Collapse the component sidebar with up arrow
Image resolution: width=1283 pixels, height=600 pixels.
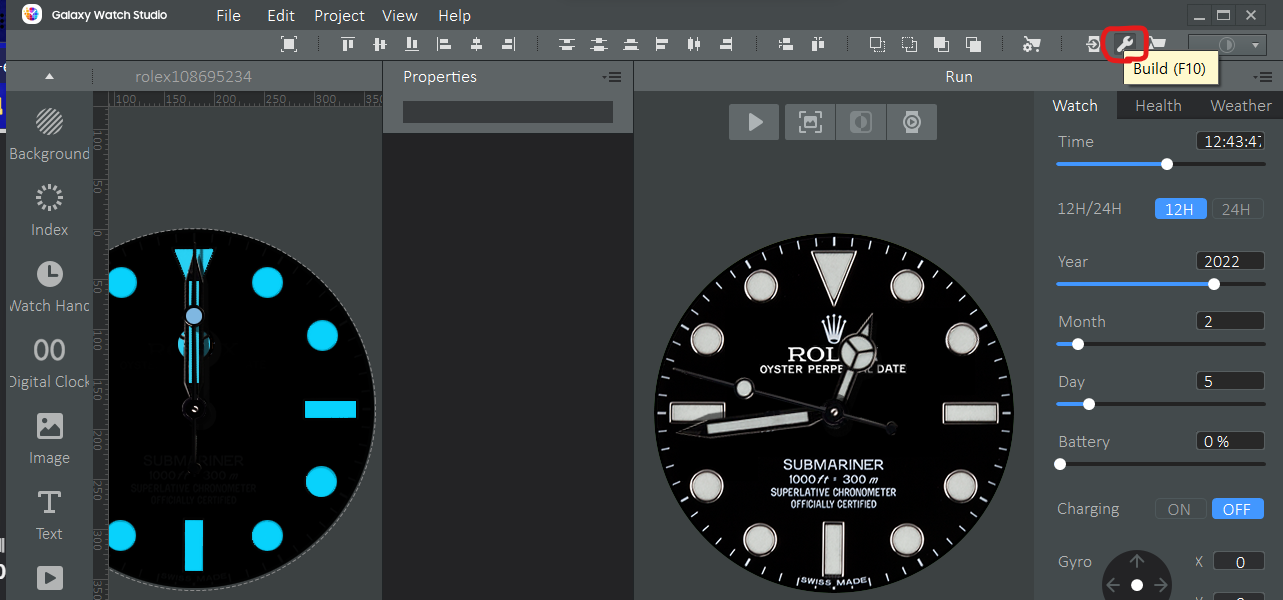click(x=49, y=77)
